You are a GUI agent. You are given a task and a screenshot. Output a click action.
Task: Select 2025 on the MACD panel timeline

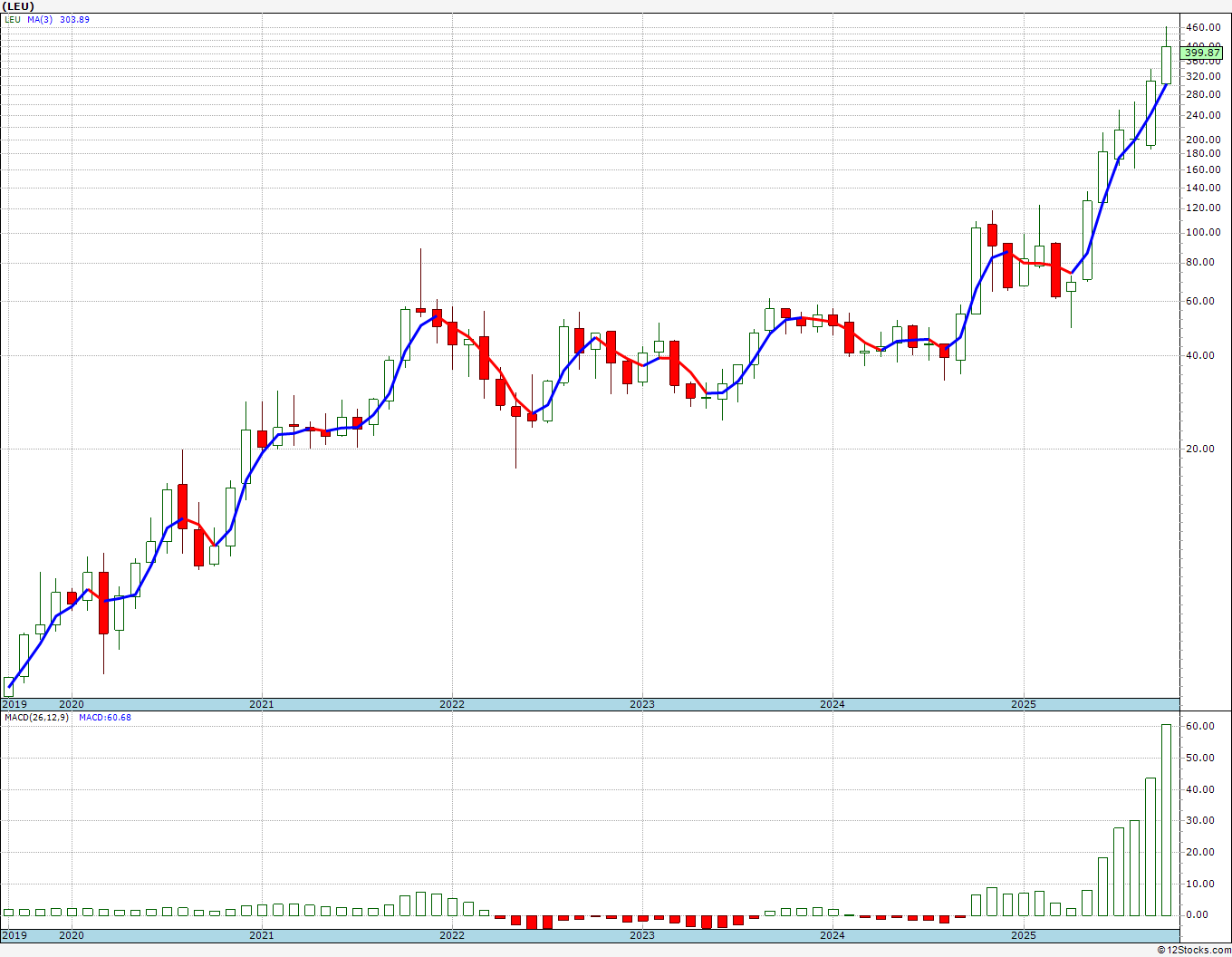click(1023, 935)
